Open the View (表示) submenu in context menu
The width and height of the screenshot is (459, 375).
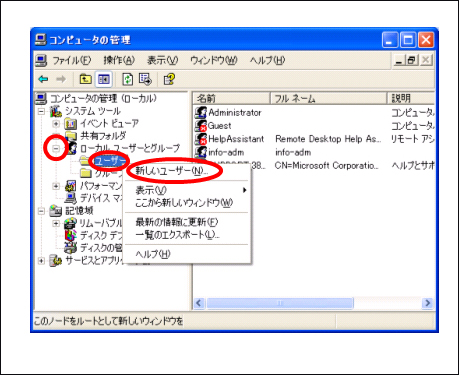coord(187,190)
